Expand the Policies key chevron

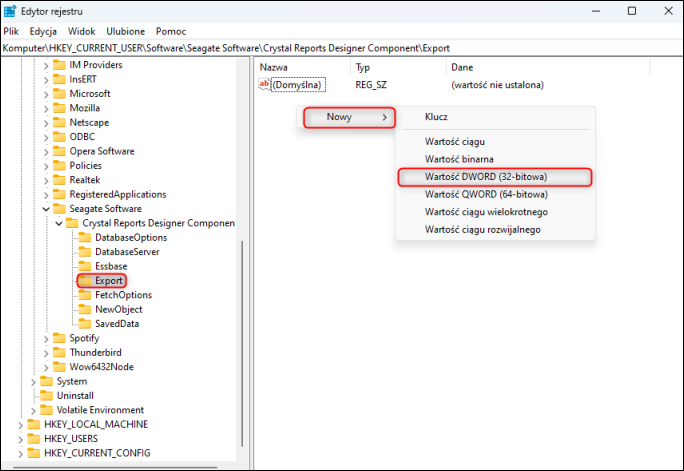(46, 166)
